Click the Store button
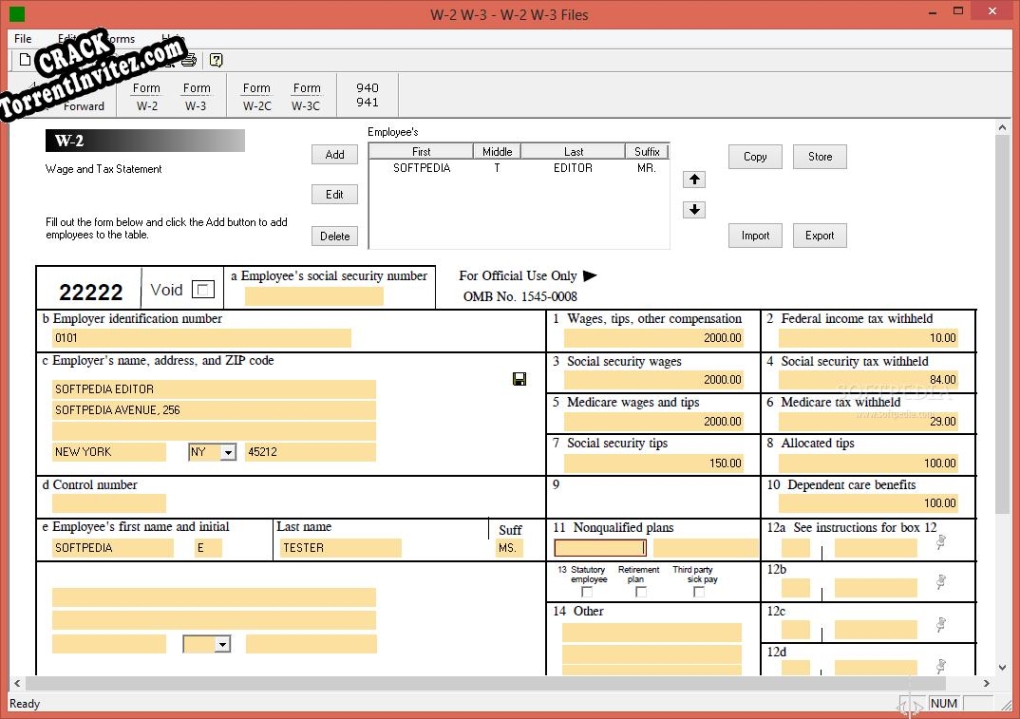This screenshot has width=1020, height=719. (x=819, y=156)
